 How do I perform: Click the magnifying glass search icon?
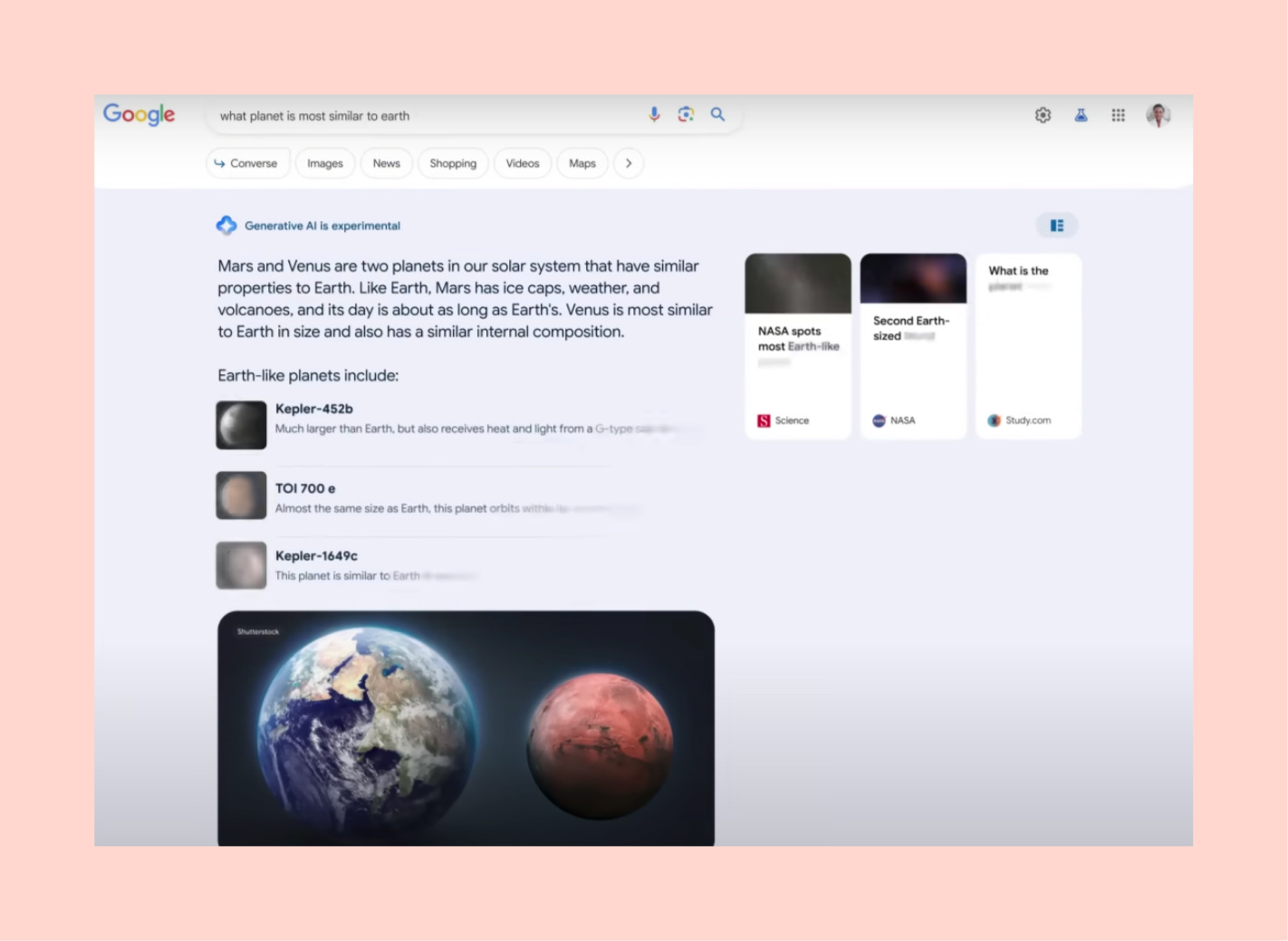click(x=717, y=114)
